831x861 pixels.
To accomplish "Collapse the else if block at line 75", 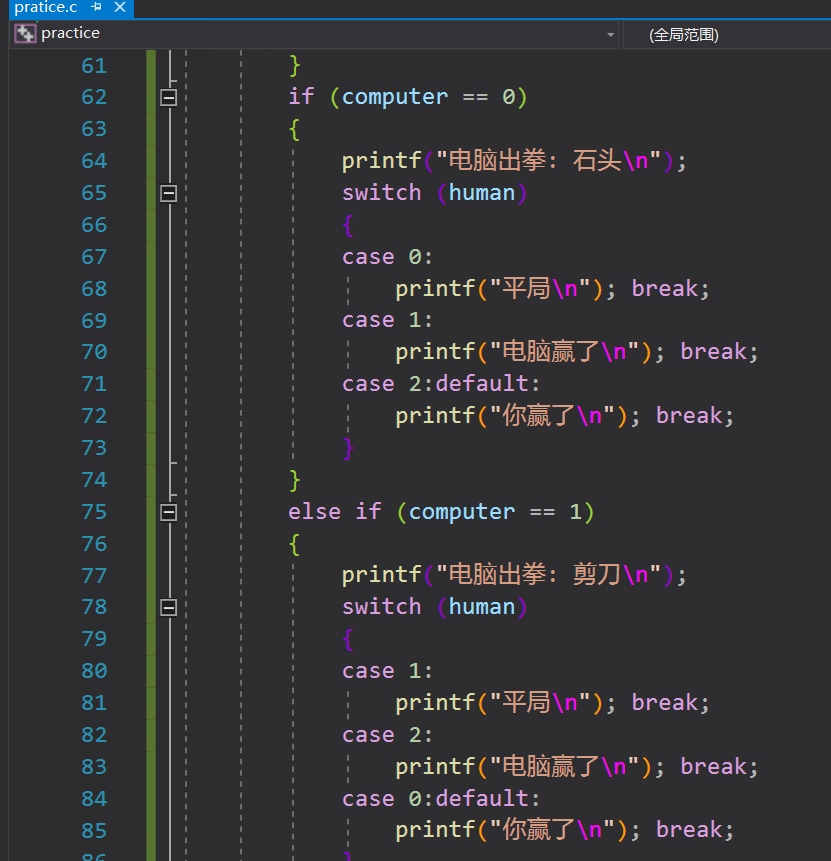I will point(169,512).
